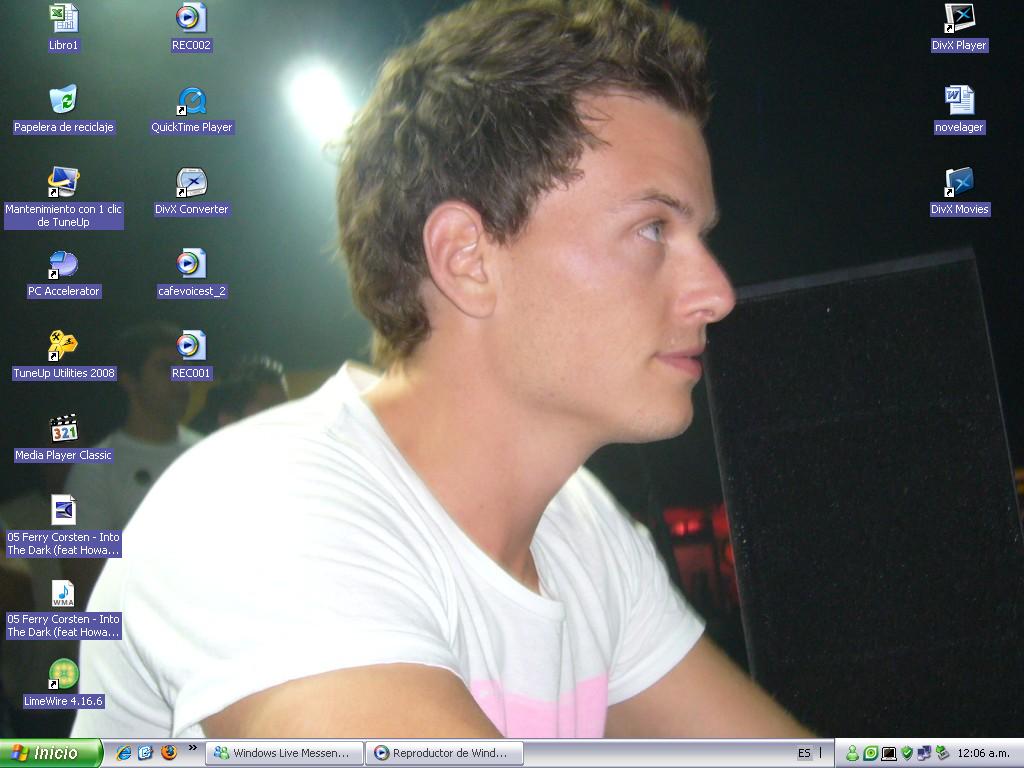The width and height of the screenshot is (1024, 768).
Task: Open LimeWire 4.16.6 shortcut
Action: tap(63, 674)
